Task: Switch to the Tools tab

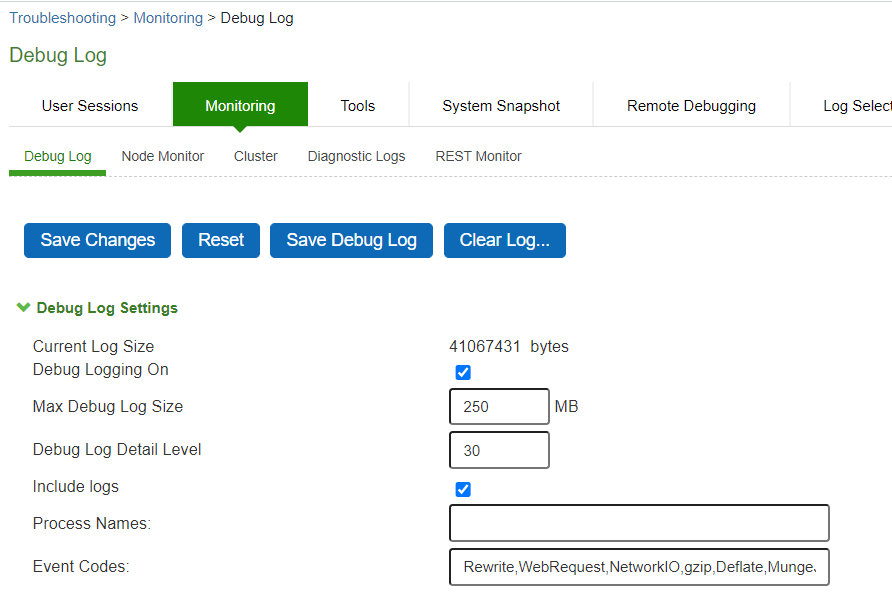Action: pos(357,104)
